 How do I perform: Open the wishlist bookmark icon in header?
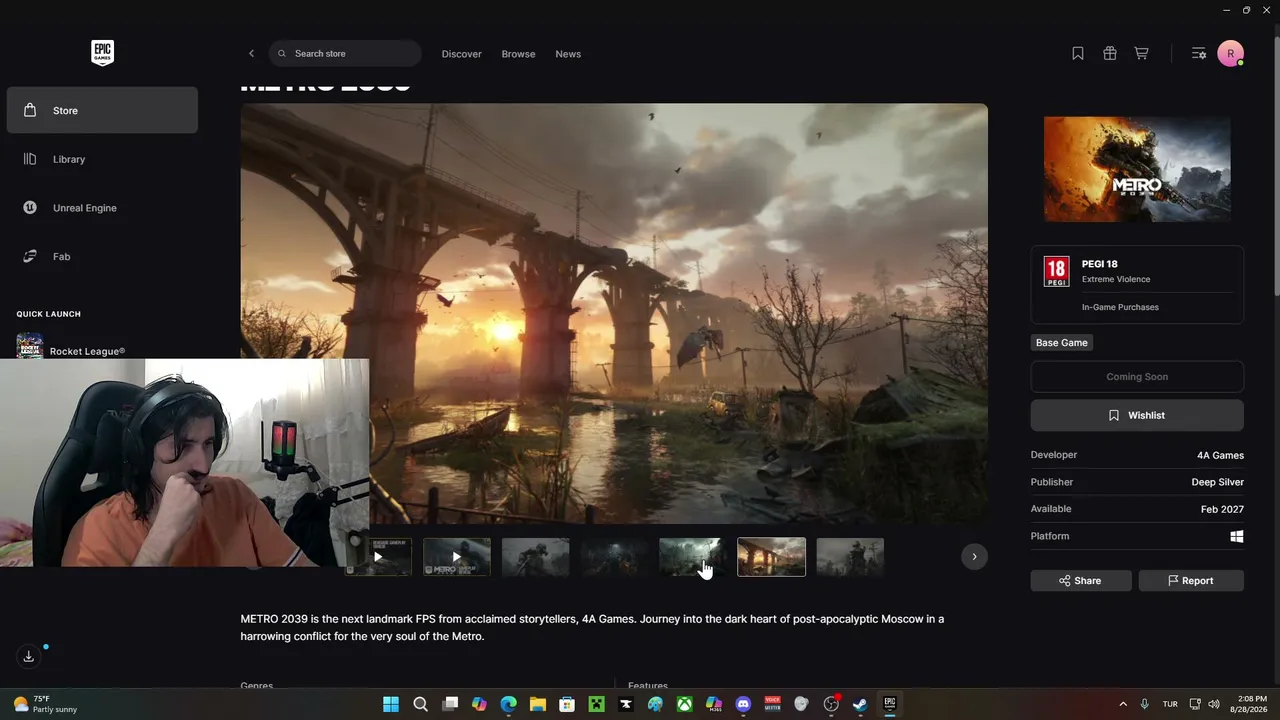click(1078, 54)
